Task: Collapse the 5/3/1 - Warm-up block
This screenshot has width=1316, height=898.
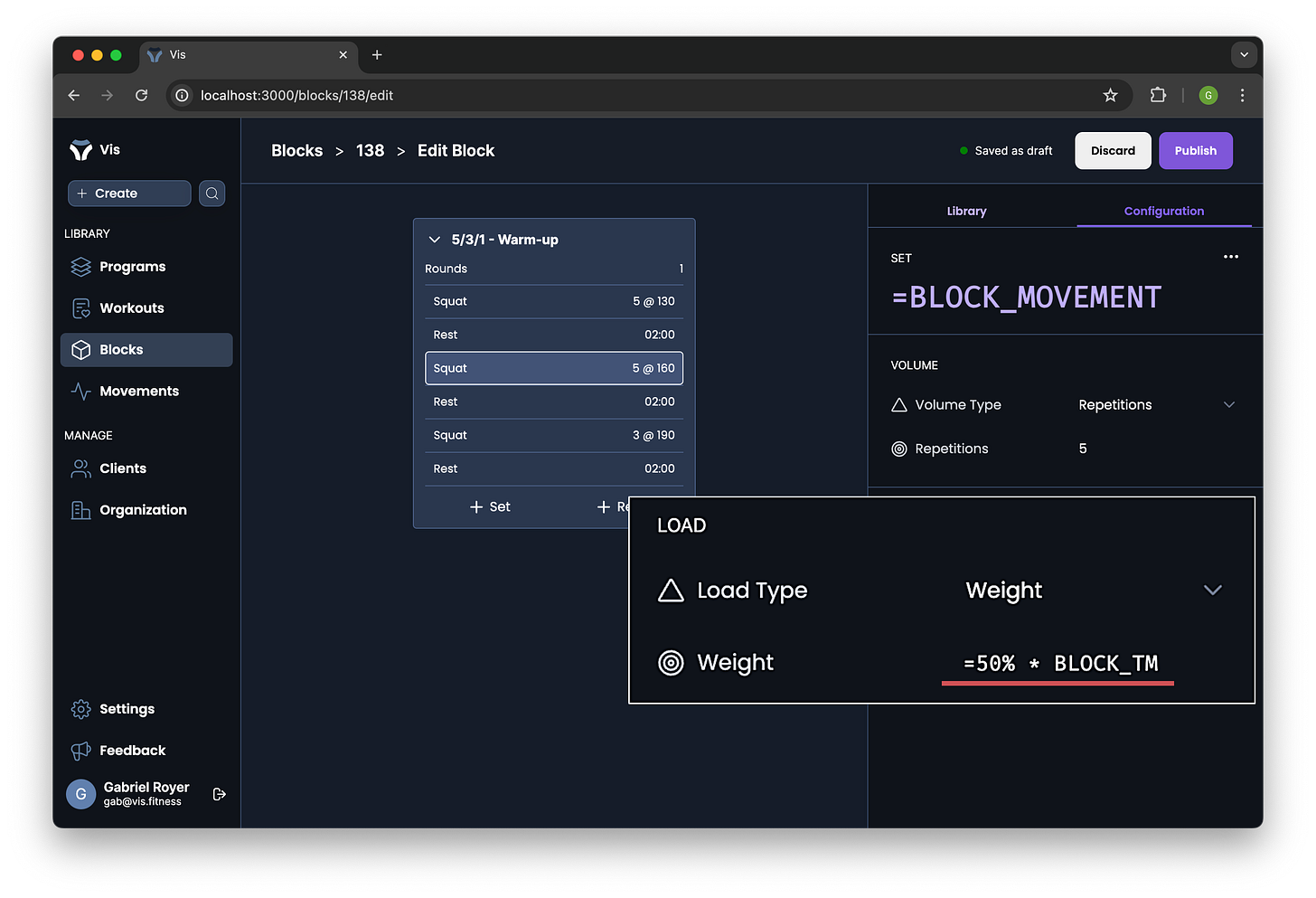Action: (x=435, y=240)
